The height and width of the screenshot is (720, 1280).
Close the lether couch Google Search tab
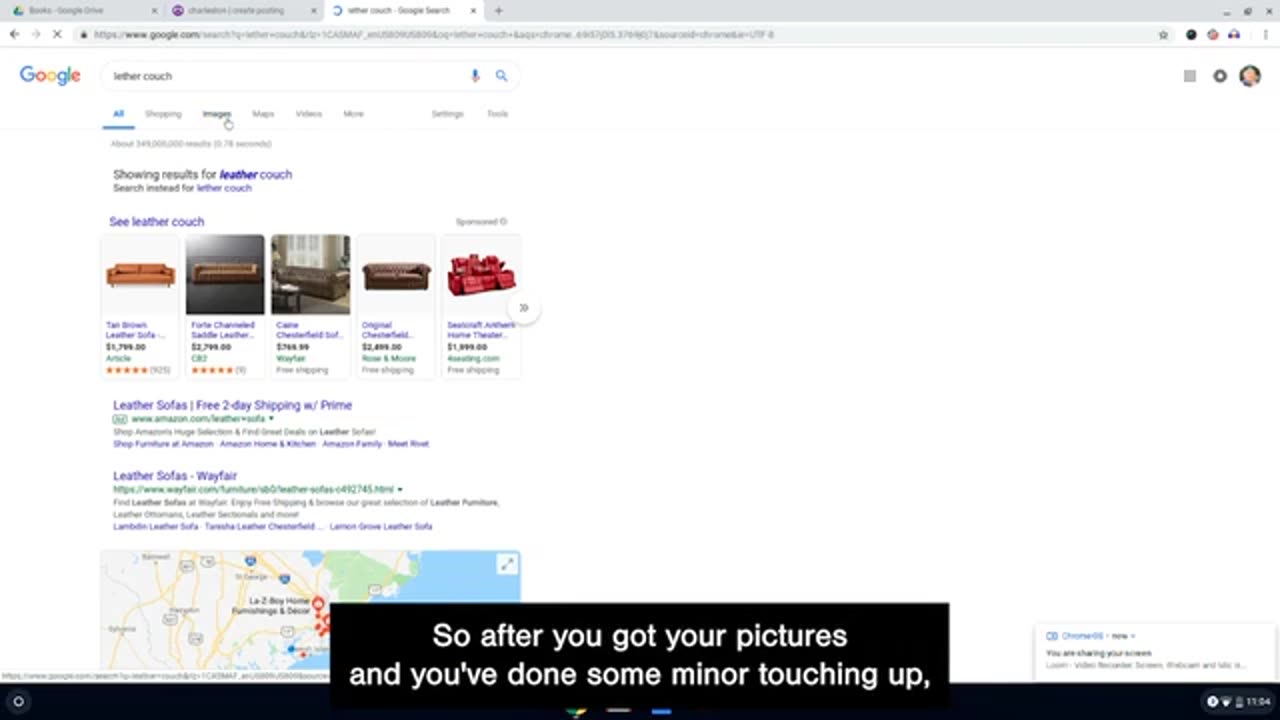point(472,10)
